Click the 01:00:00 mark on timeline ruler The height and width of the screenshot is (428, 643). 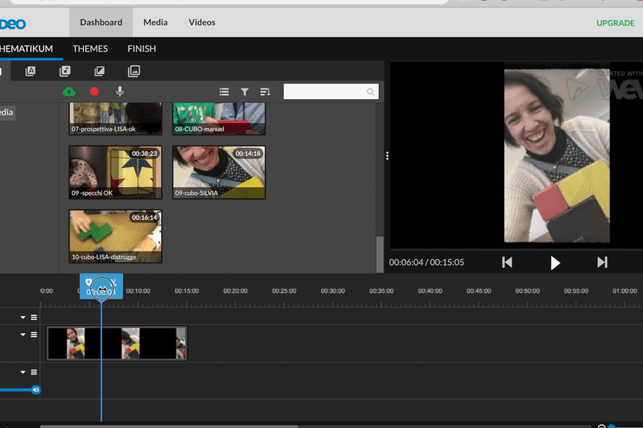coord(625,291)
